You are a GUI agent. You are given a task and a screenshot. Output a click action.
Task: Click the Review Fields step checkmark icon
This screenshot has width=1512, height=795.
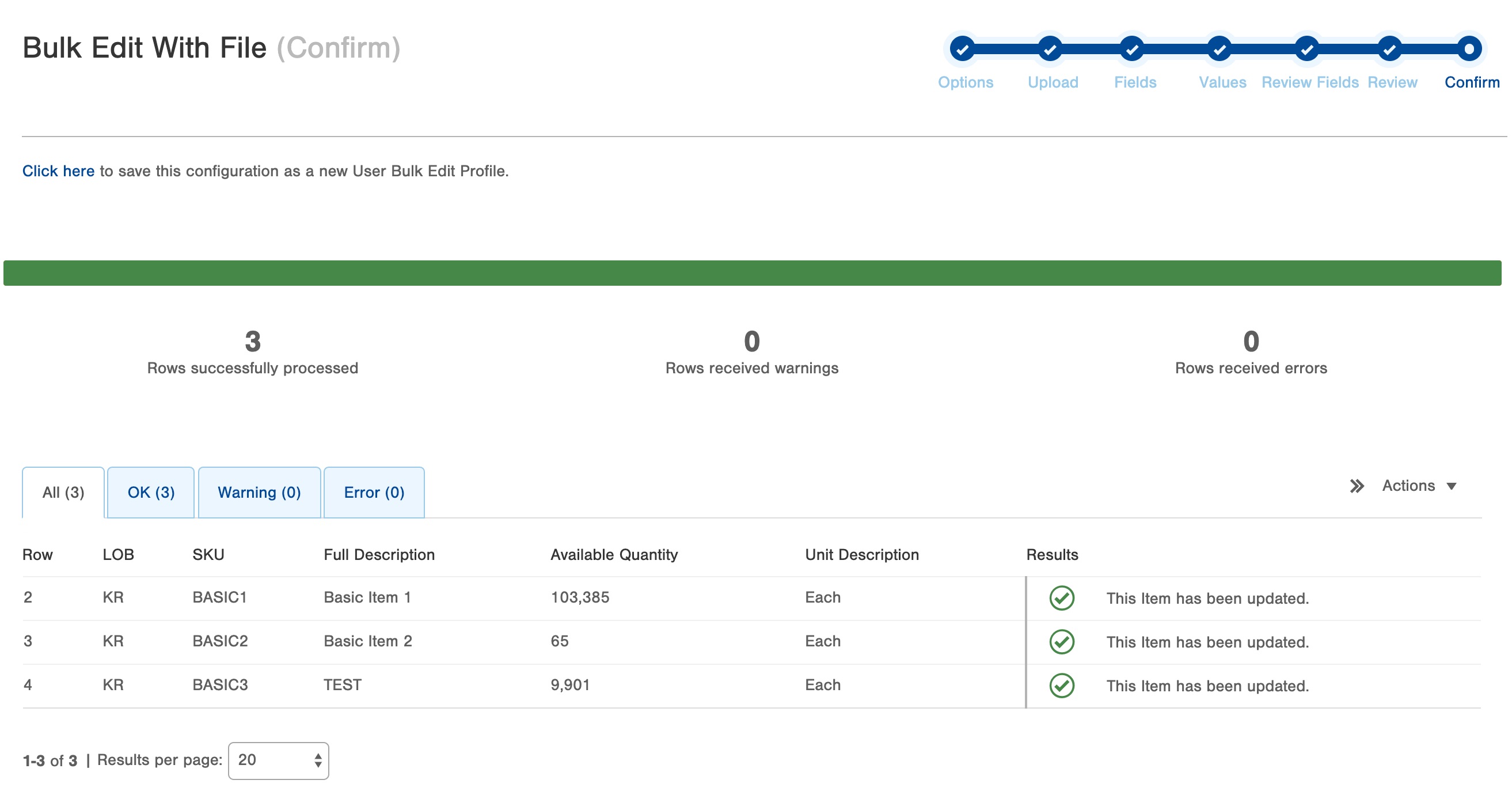(x=1306, y=49)
